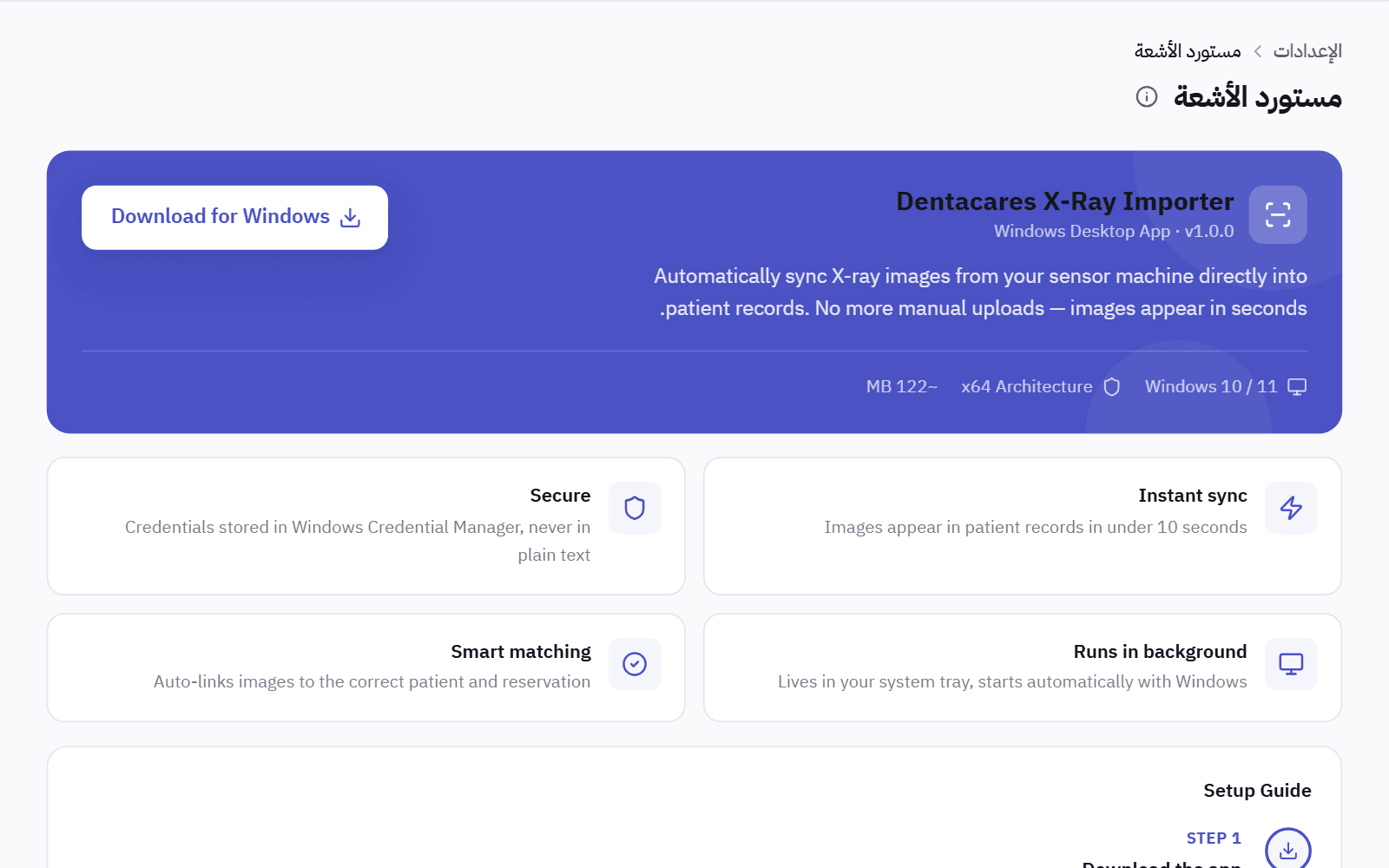1389x868 pixels.
Task: Click the Dentacares X-Ray Importer heading
Action: 1065,201
